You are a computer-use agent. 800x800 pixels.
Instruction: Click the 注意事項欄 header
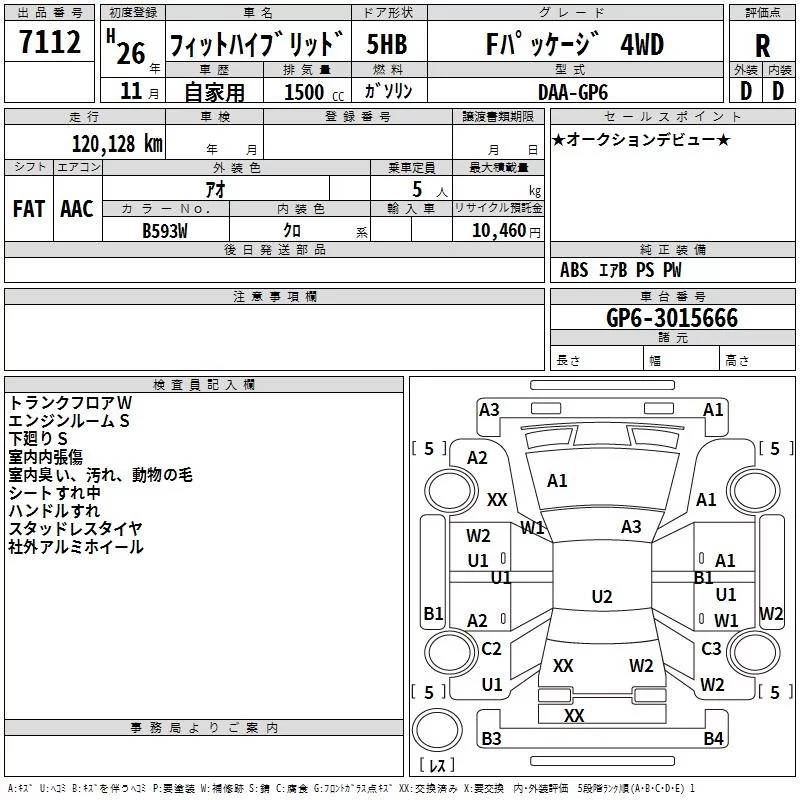click(274, 297)
